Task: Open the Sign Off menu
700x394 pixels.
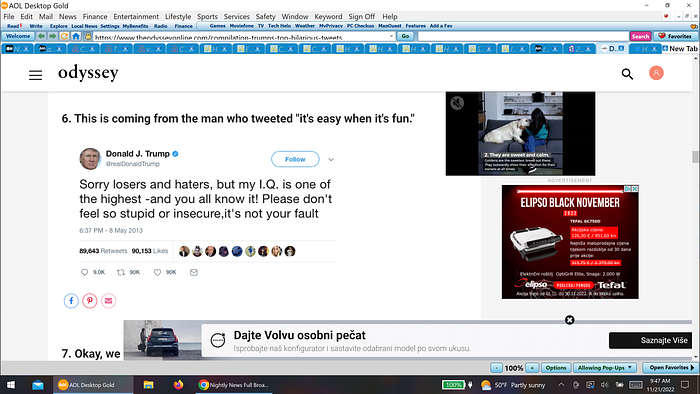Action: tap(362, 17)
